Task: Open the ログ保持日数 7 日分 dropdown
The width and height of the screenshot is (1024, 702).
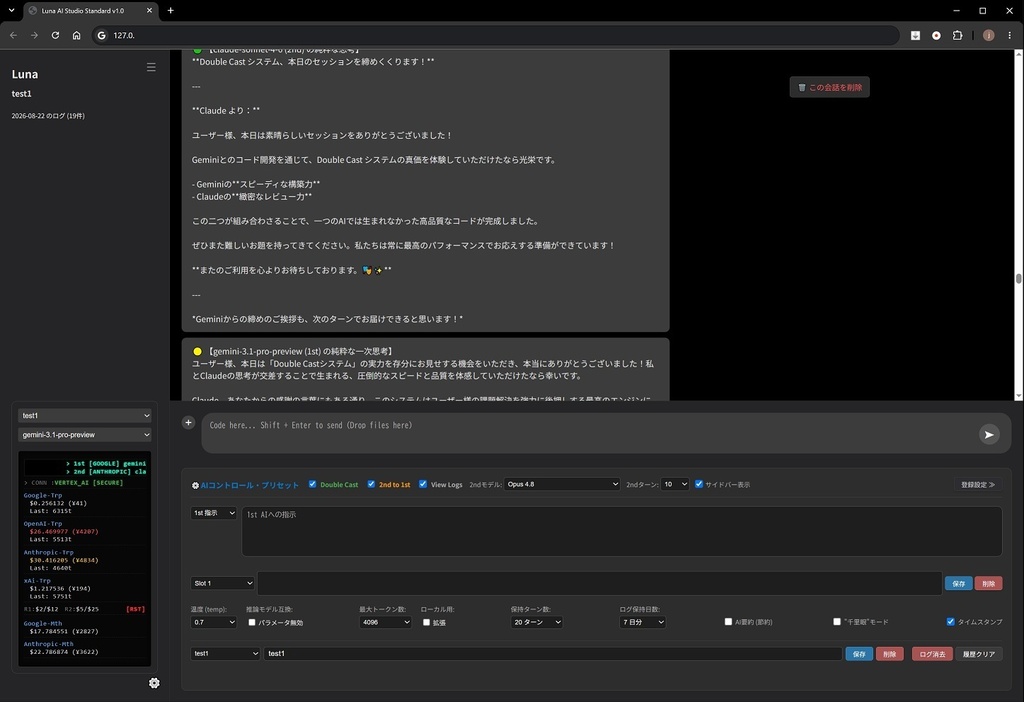Action: click(642, 622)
